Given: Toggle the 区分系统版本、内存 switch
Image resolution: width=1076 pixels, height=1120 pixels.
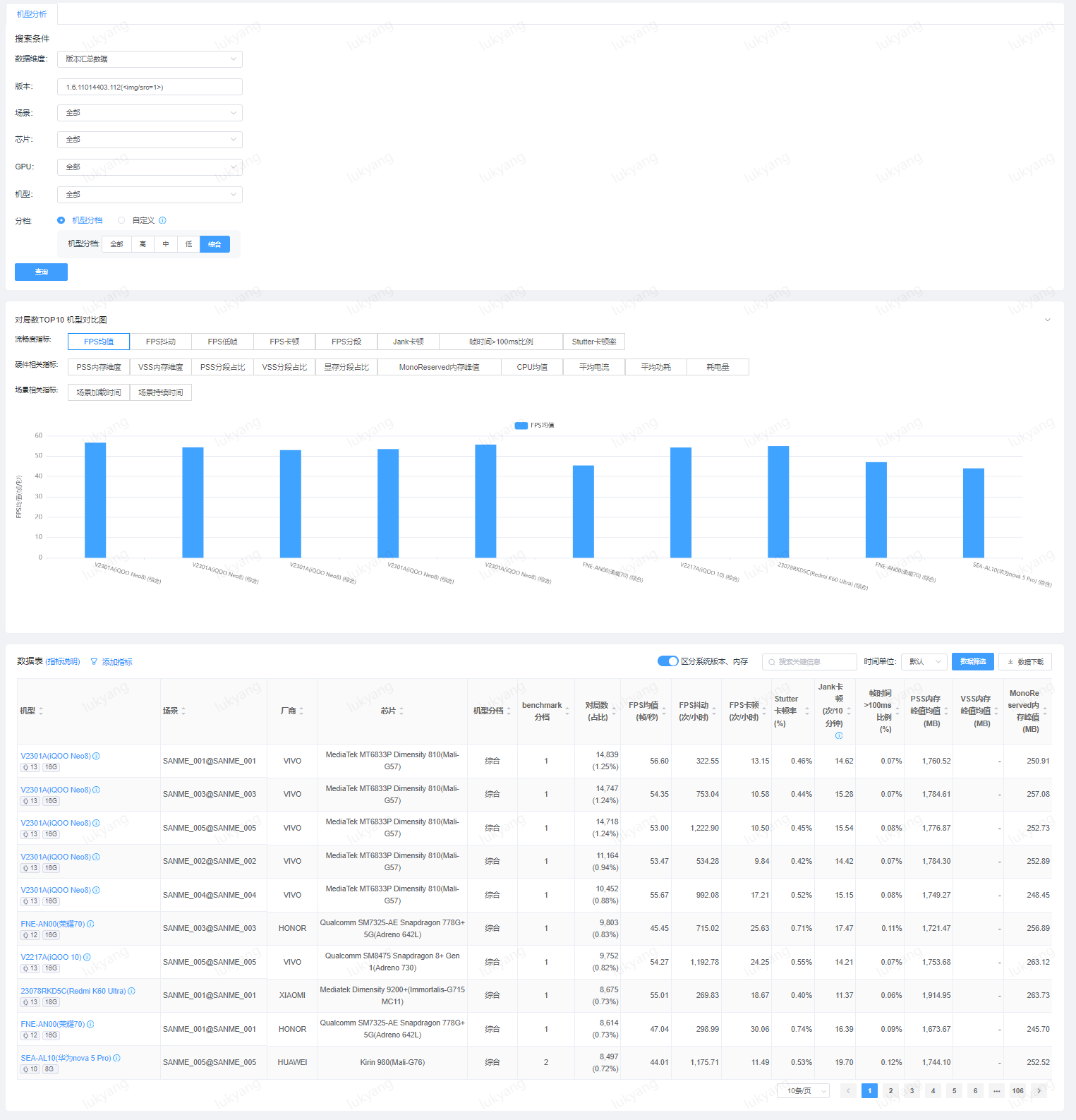Looking at the screenshot, I should tap(667, 661).
